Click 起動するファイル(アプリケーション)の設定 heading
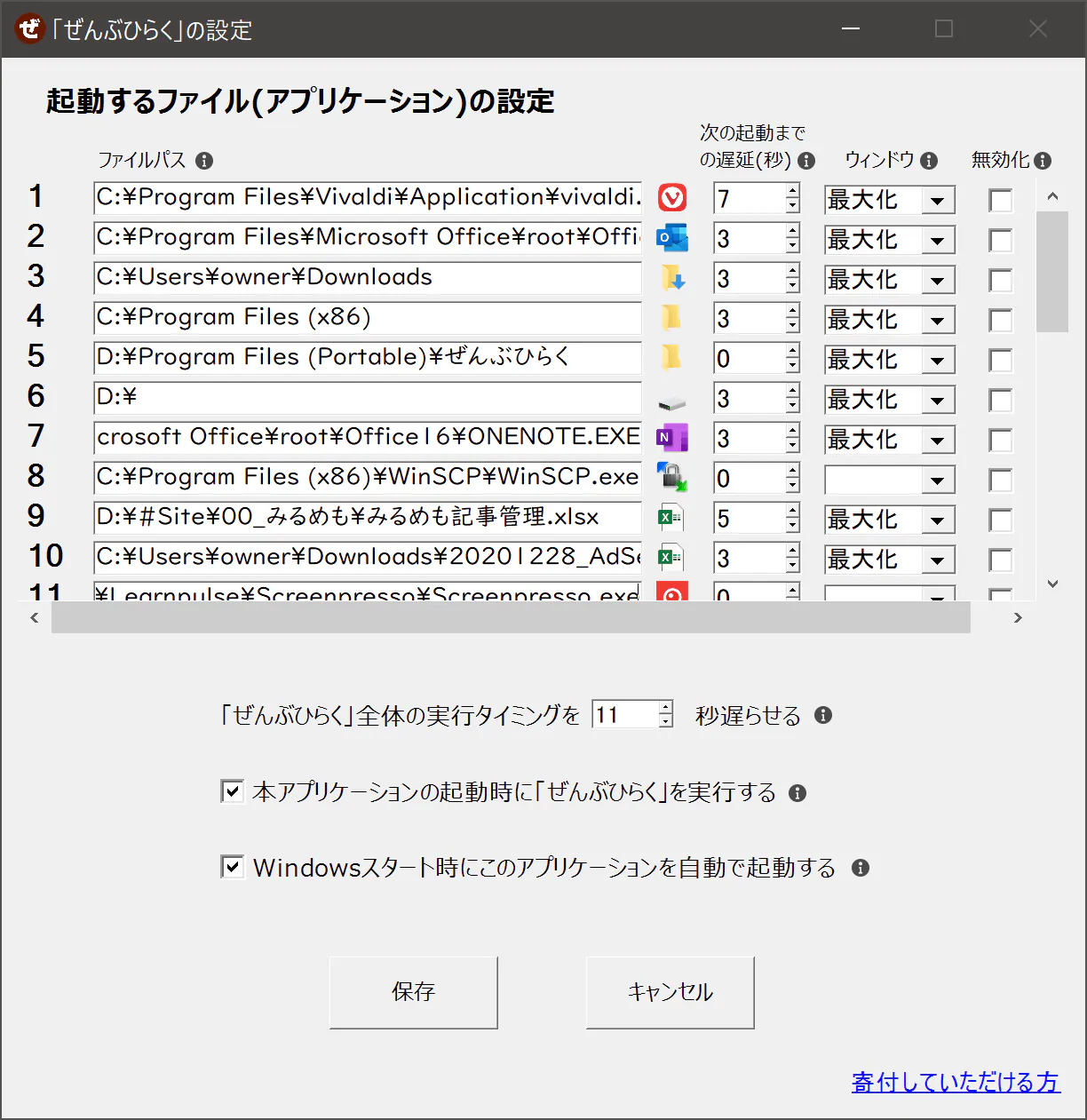The width and height of the screenshot is (1087, 1120). coord(300,100)
